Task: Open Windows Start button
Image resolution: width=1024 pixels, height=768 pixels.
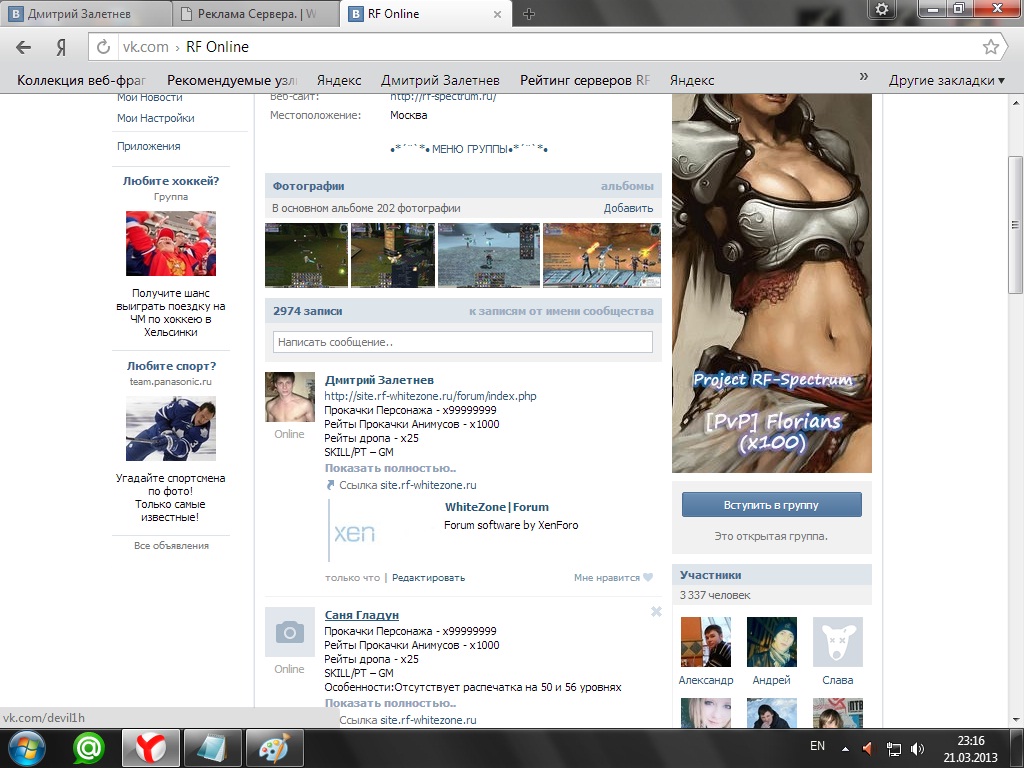Action: point(26,748)
